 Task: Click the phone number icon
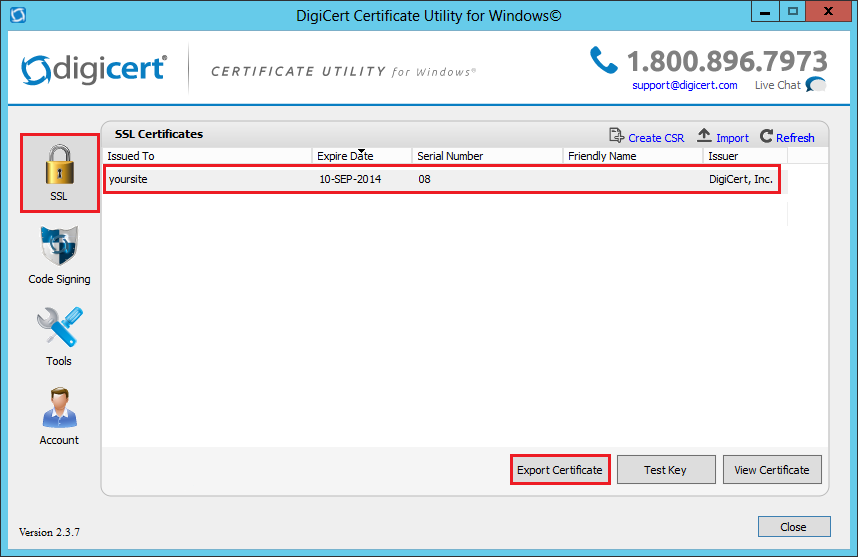click(603, 60)
